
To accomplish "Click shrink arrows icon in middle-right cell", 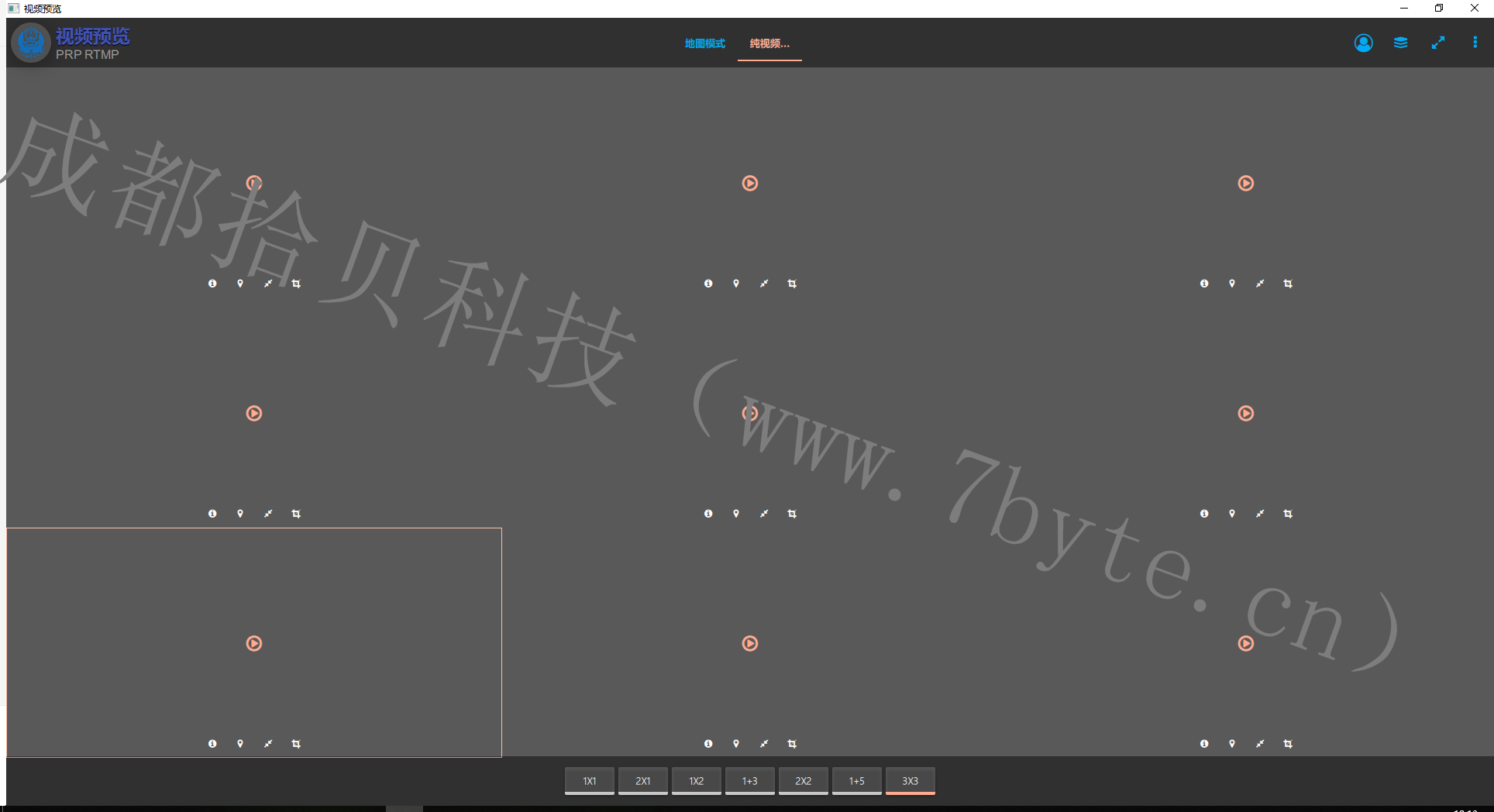I will tap(1260, 514).
